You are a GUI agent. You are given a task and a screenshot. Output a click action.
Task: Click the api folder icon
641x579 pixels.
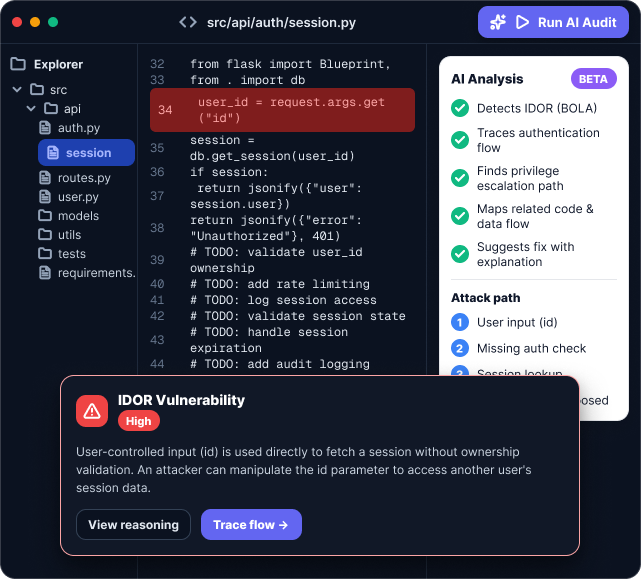click(x=51, y=108)
